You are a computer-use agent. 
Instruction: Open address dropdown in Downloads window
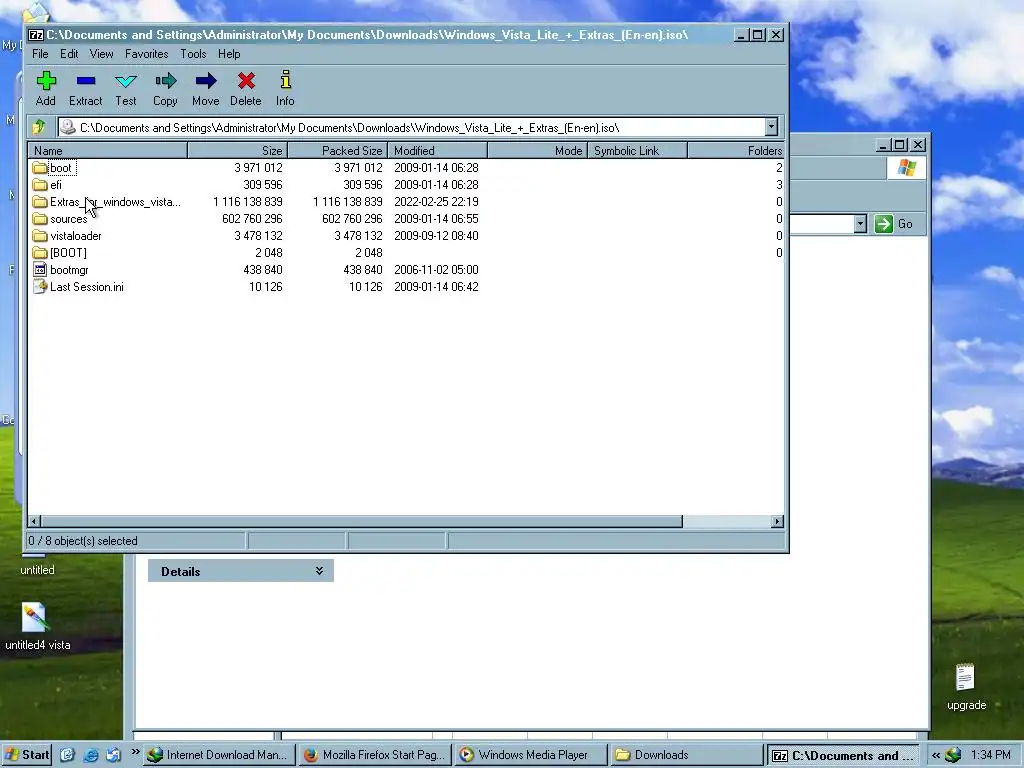(x=861, y=224)
